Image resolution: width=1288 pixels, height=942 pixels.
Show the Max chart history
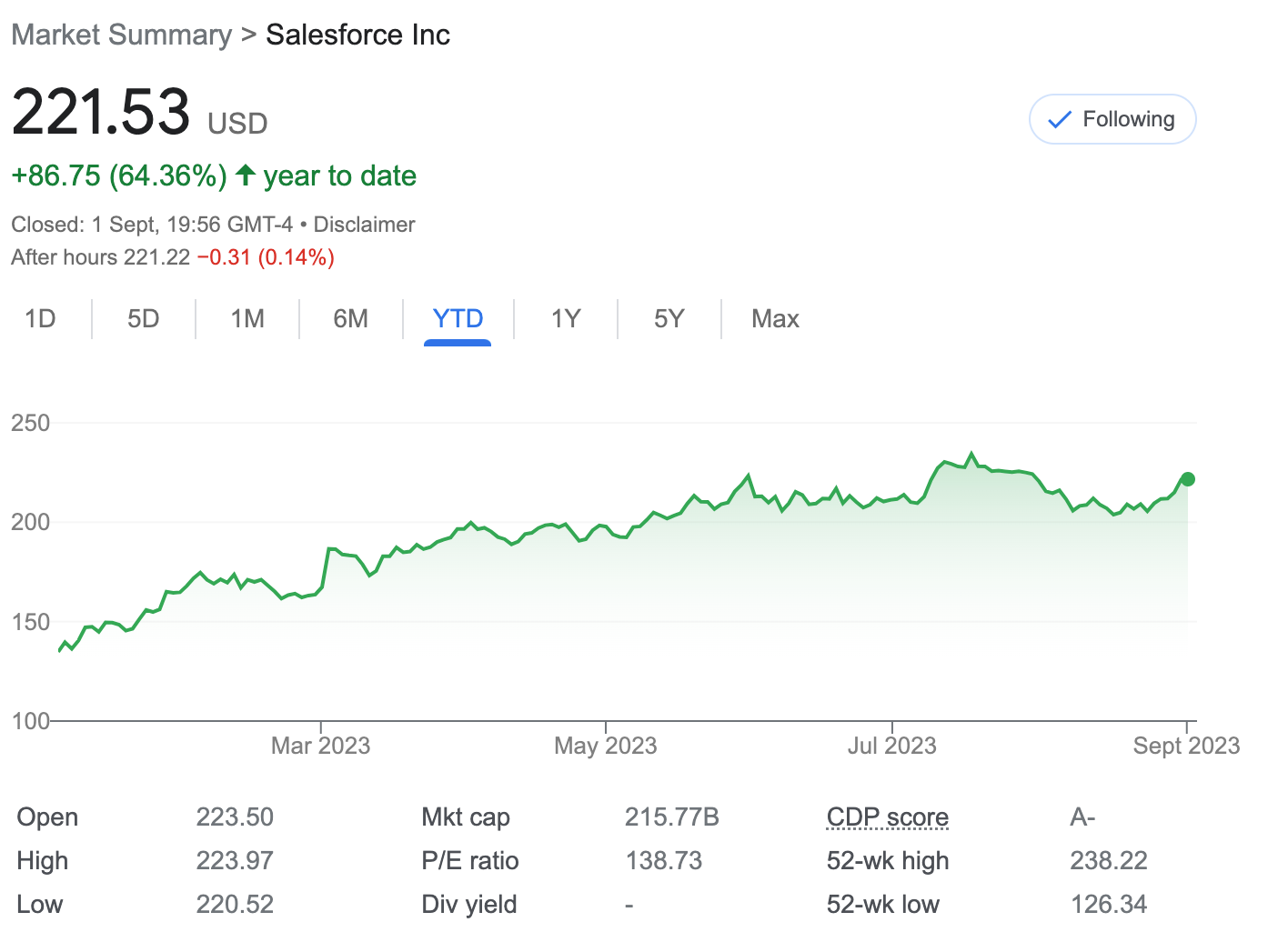click(x=774, y=319)
